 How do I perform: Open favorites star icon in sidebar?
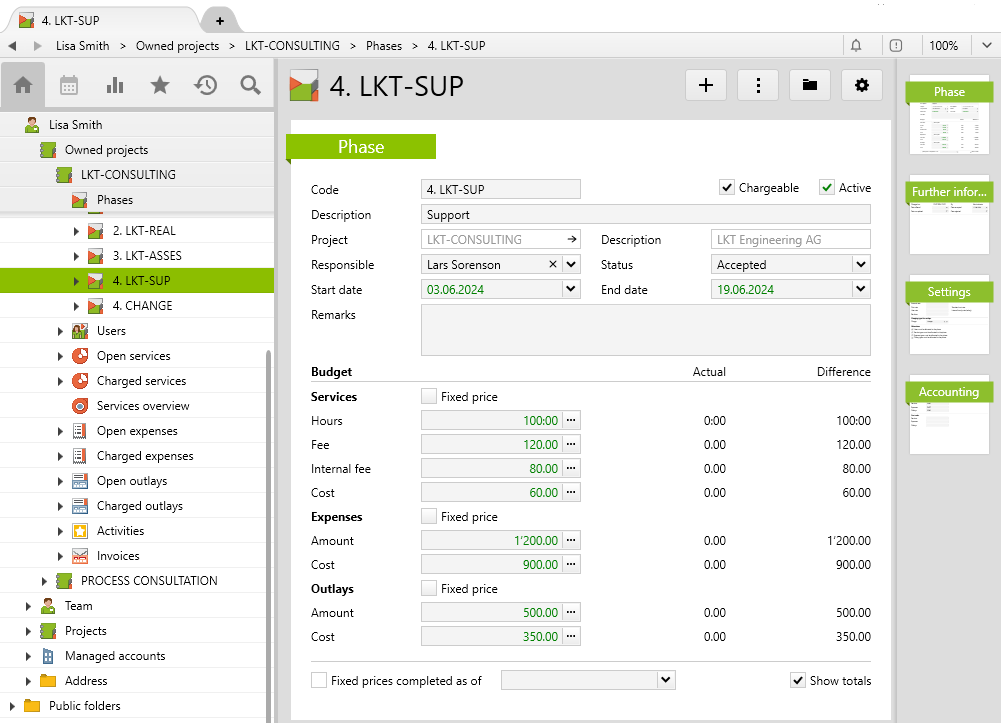[160, 86]
